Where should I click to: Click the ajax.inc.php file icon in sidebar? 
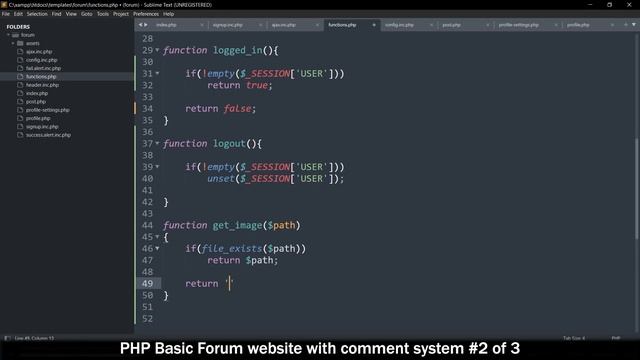click(x=20, y=52)
